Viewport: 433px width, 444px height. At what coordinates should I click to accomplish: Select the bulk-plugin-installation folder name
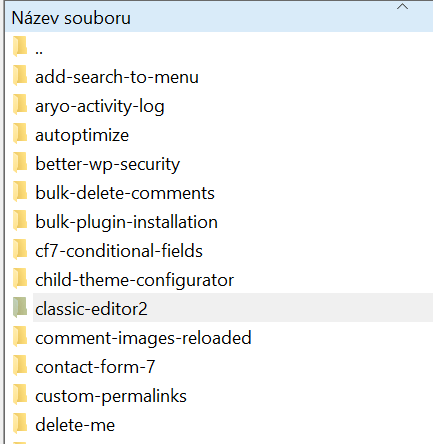point(126,222)
